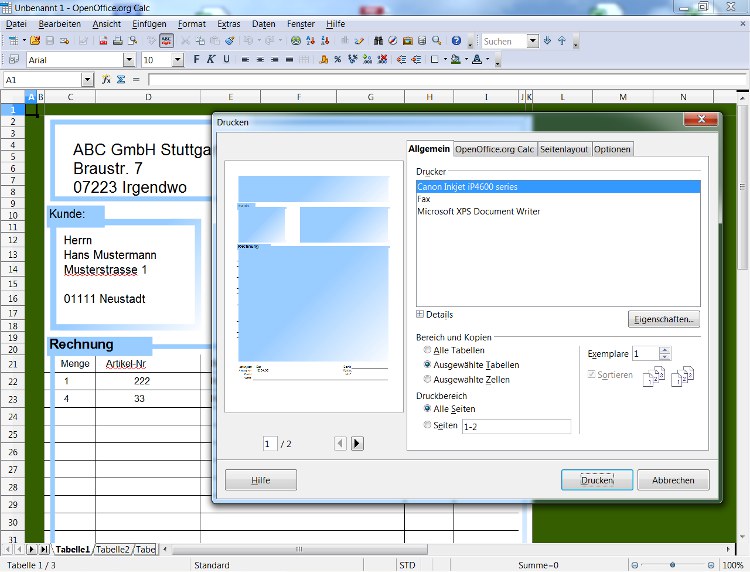Click the blue Help question mark icon
This screenshot has width=750, height=572.
456,41
